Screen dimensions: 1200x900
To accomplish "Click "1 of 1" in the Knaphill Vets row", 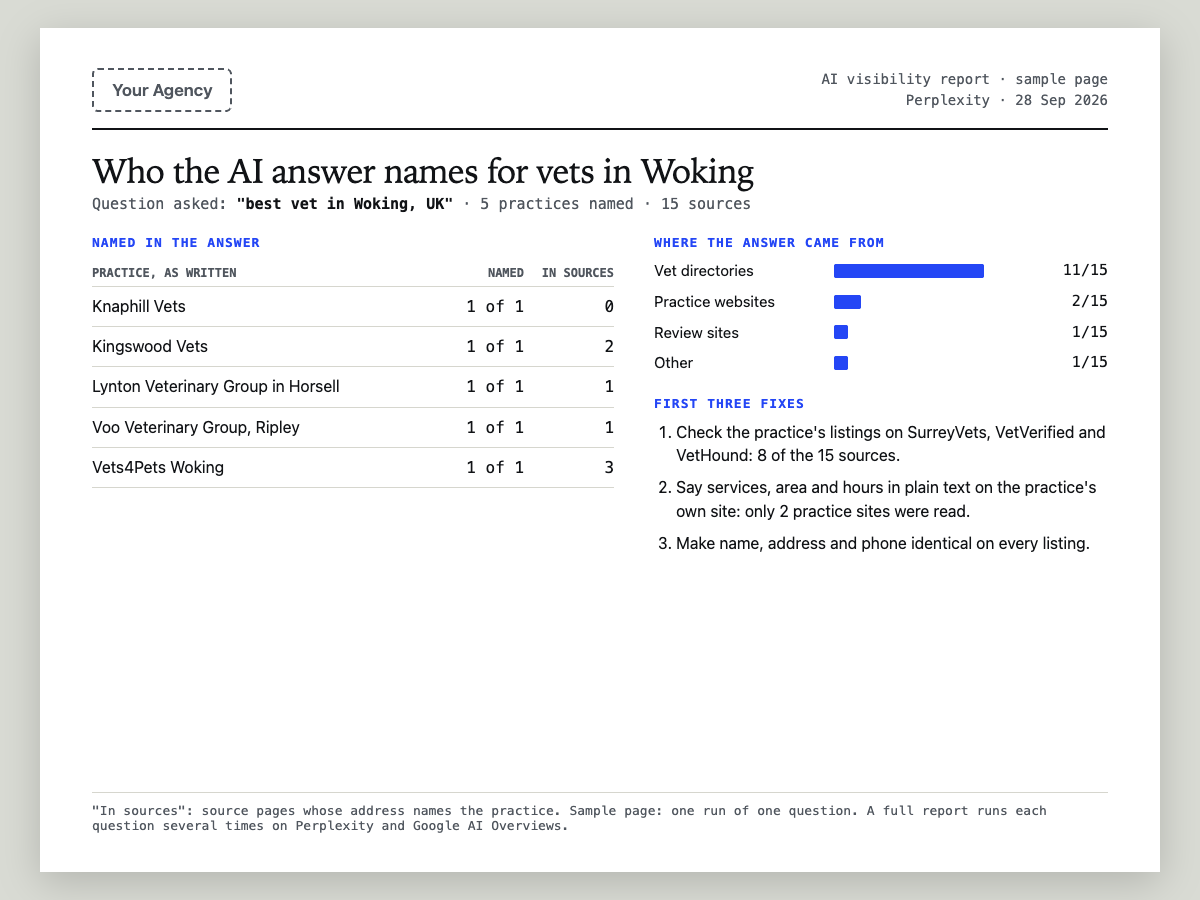I will click(x=495, y=306).
